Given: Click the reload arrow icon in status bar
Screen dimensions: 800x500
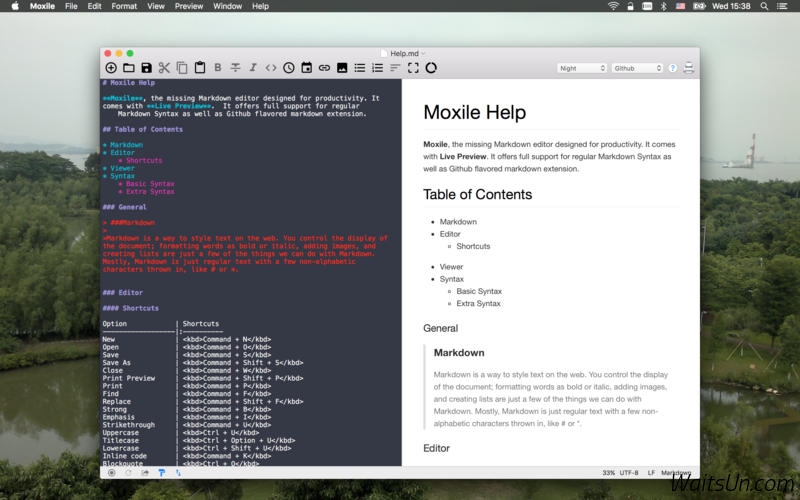Looking at the screenshot, I should pos(128,473).
